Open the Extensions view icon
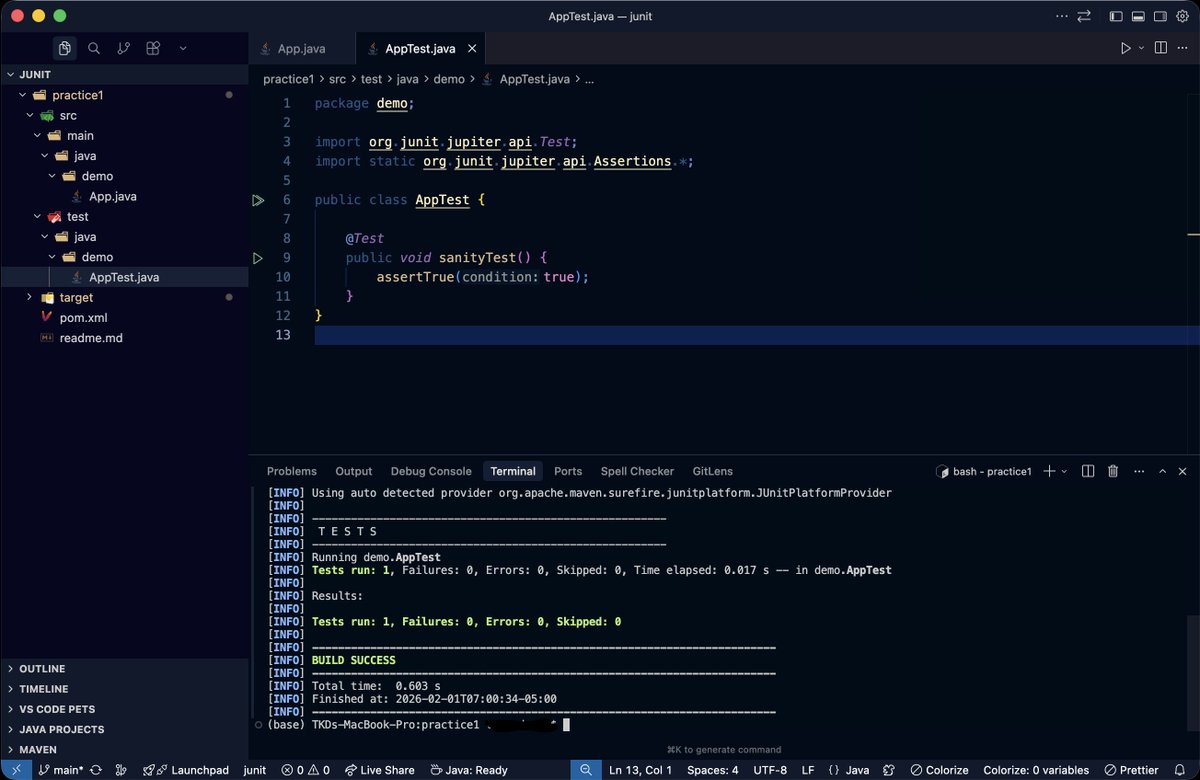1200x780 pixels. point(152,47)
